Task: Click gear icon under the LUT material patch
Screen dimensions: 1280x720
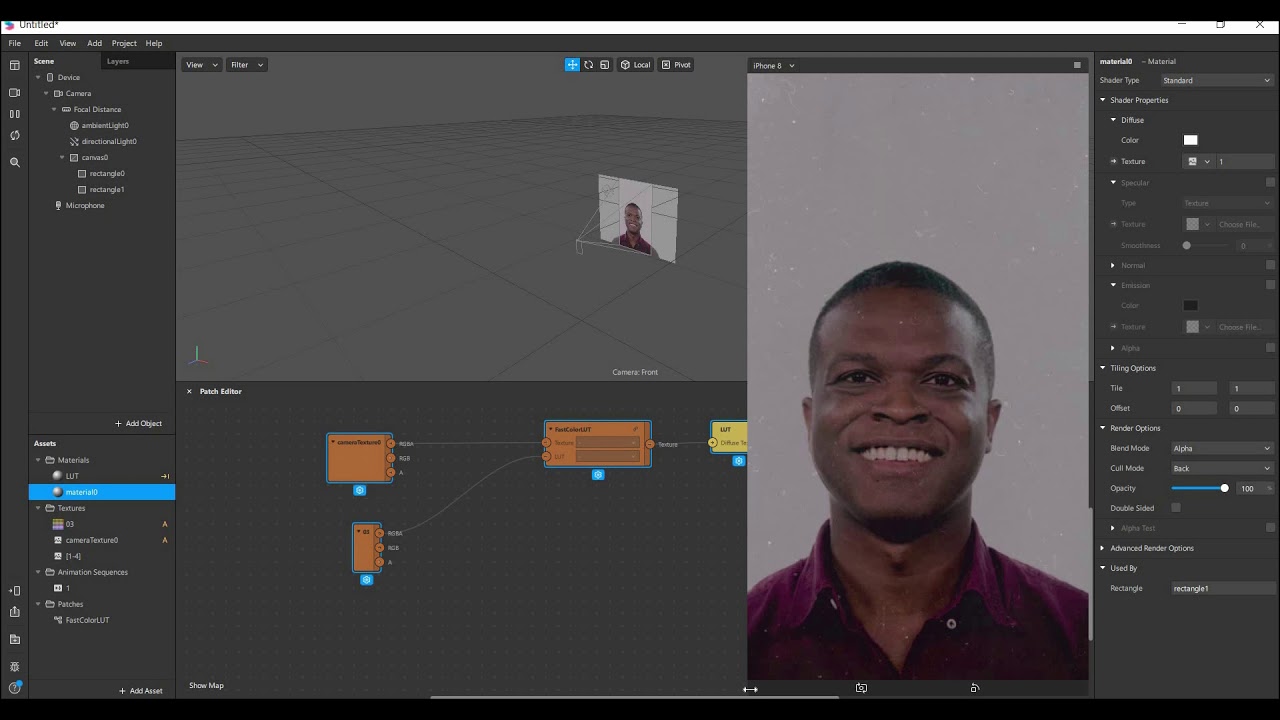Action: click(739, 461)
